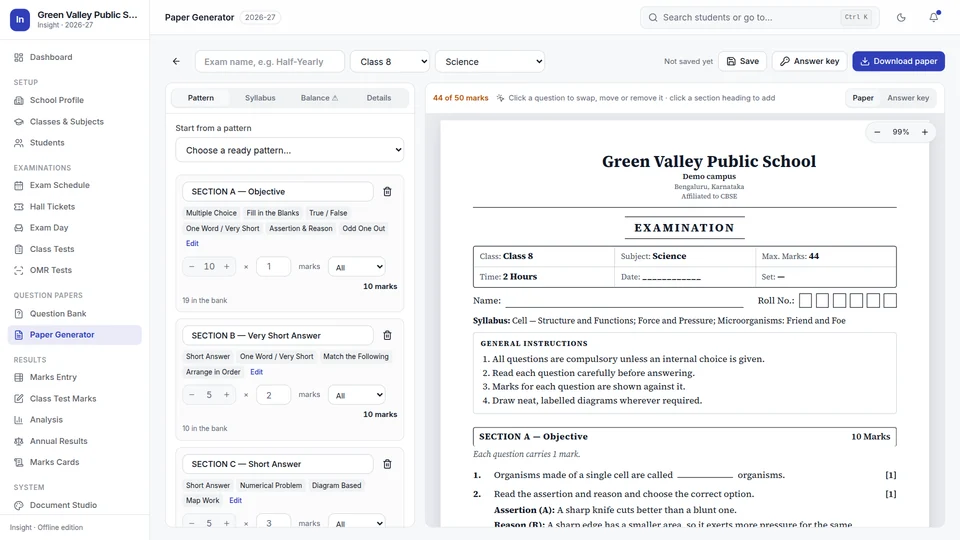Delete Section A with trash icon
Viewport: 960px width, 540px height.
(x=387, y=192)
